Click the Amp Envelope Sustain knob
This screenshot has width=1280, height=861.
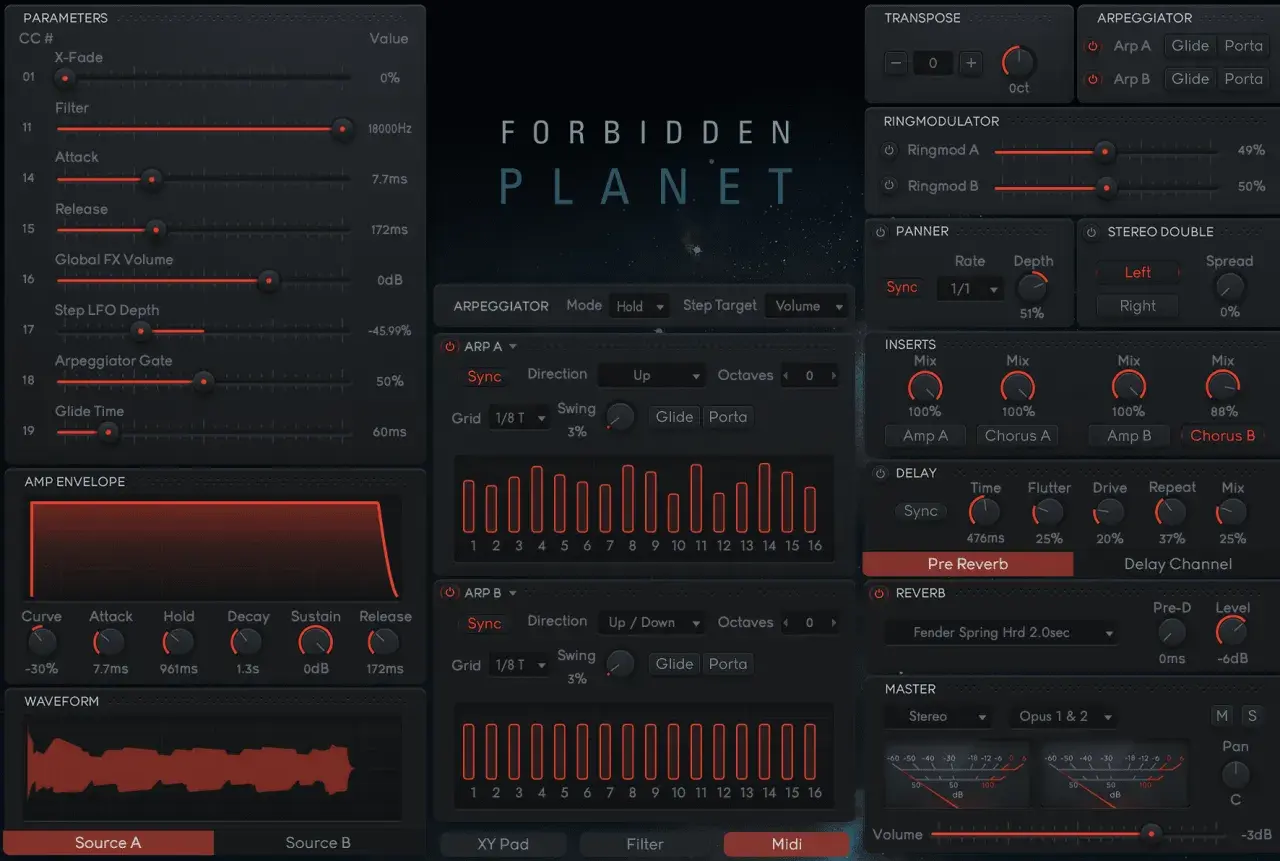(x=315, y=642)
